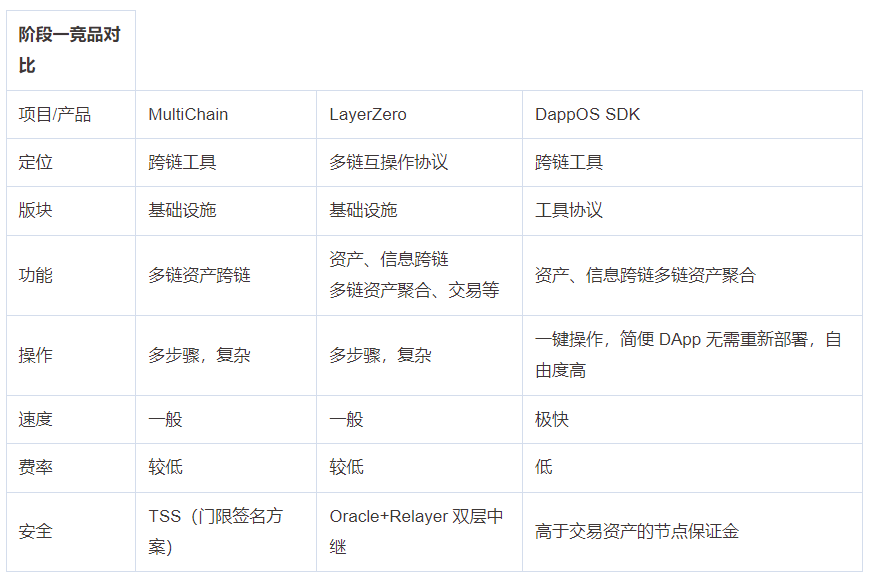The image size is (872, 578).
Task: Select '高于交易资产的节点保证金' cell
Action: (x=692, y=532)
